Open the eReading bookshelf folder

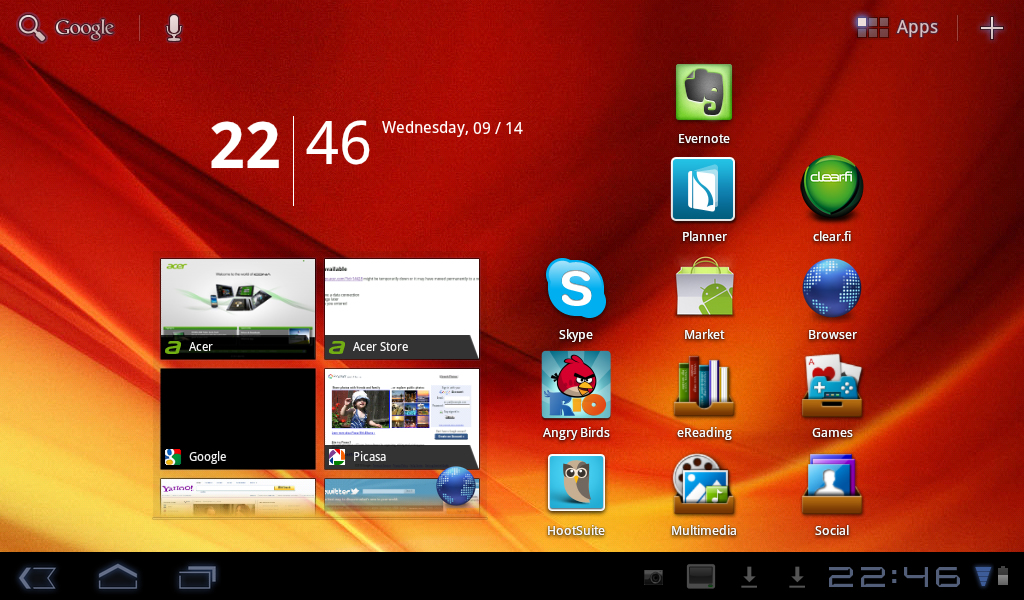point(704,385)
